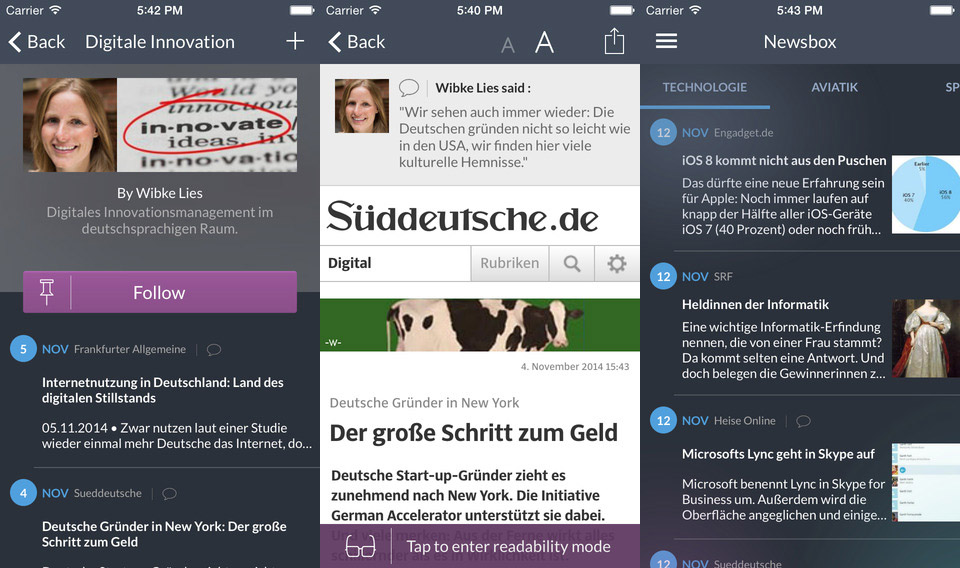The image size is (960, 568).
Task: Open the Rubriken menu
Action: point(509,263)
